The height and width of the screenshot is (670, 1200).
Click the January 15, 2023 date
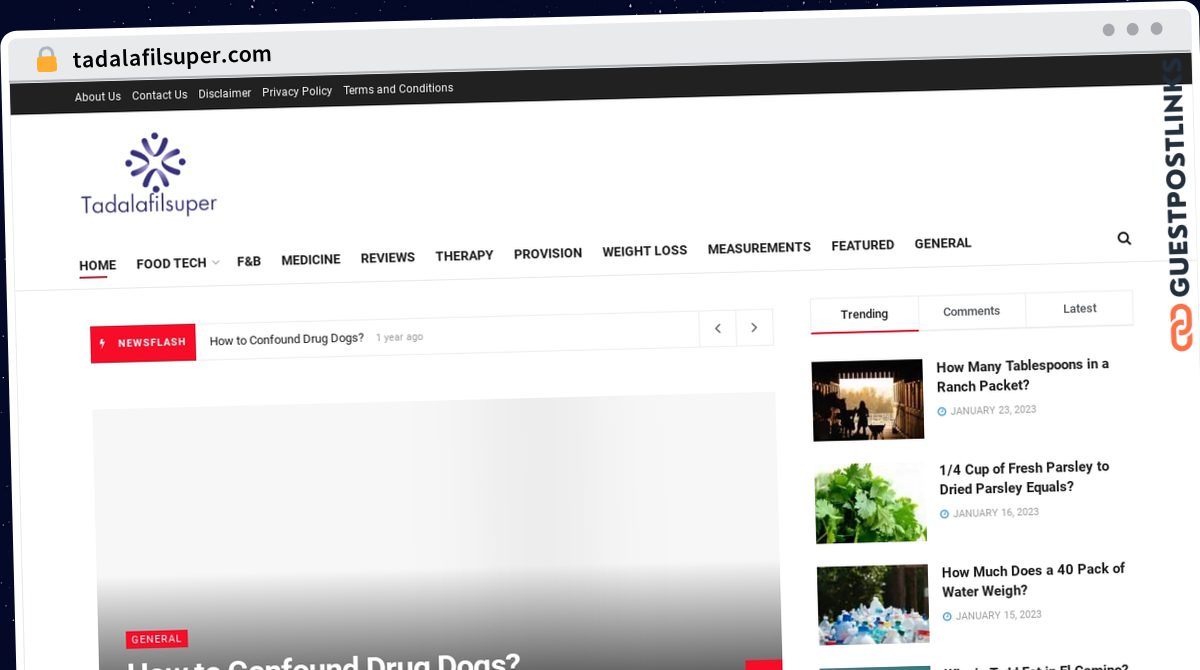(x=999, y=615)
